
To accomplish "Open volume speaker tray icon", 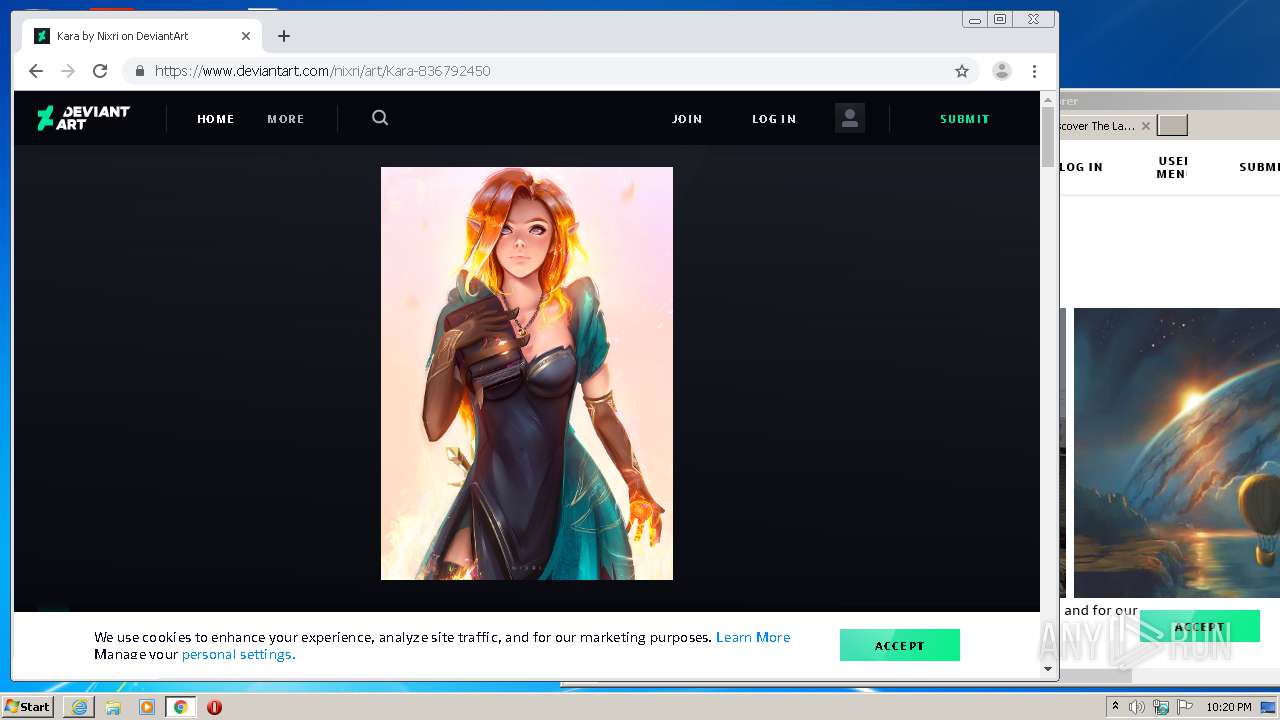I will tap(1137, 707).
